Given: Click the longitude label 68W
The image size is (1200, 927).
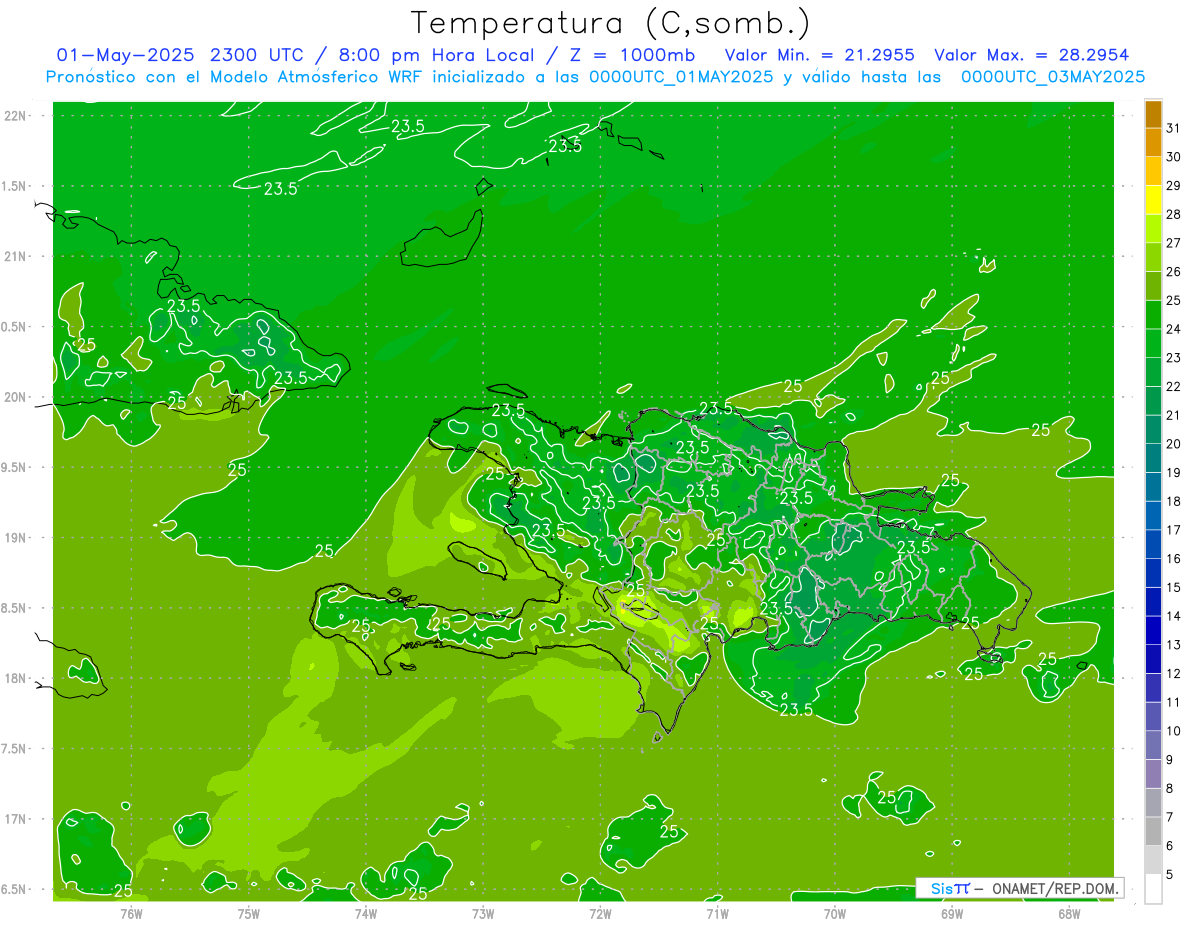Looking at the screenshot, I should 1069,914.
